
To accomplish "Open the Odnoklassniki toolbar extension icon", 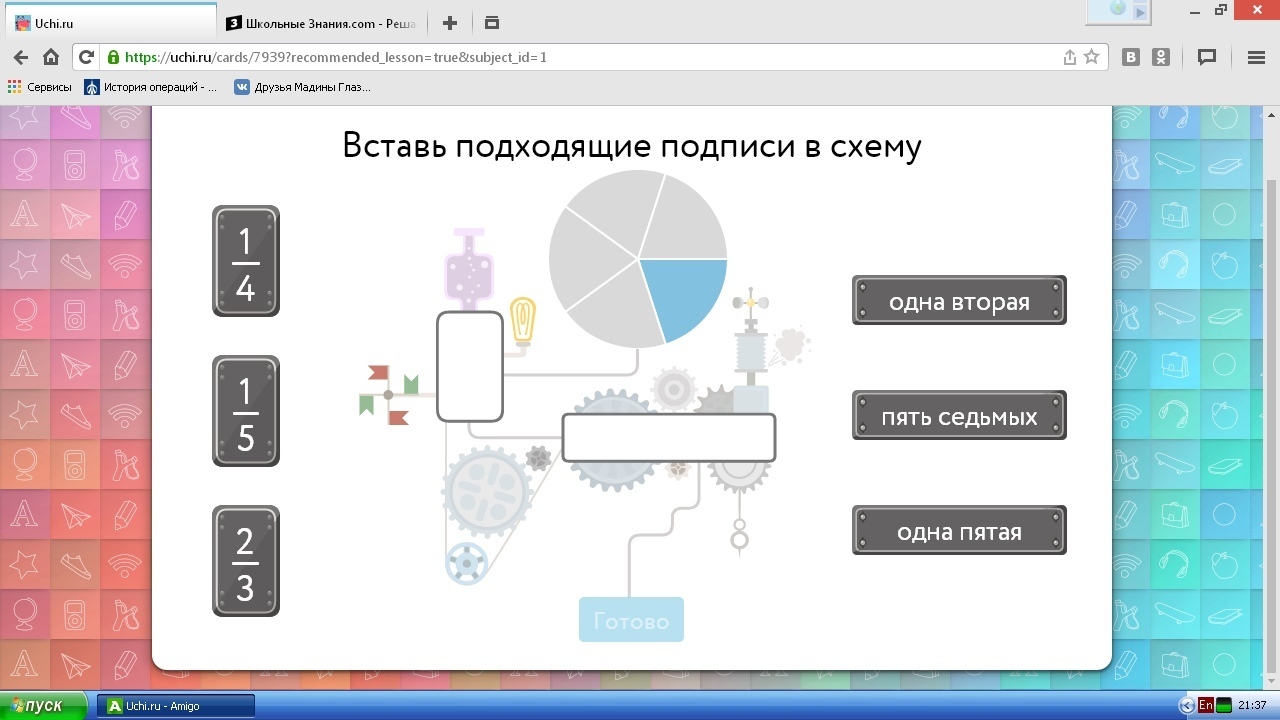I will tap(1161, 57).
